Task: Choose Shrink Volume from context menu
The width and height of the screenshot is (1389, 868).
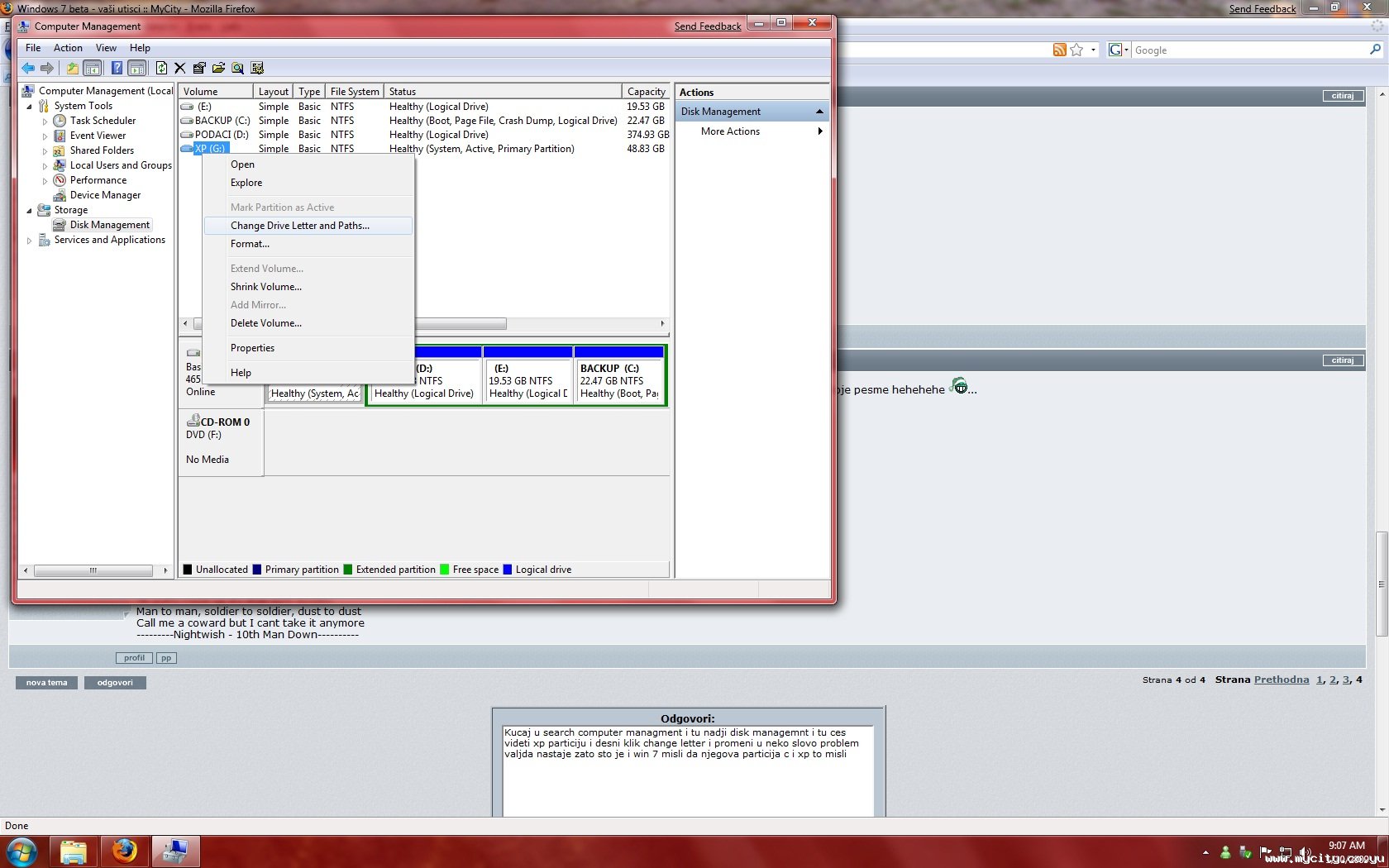Action: [x=266, y=287]
